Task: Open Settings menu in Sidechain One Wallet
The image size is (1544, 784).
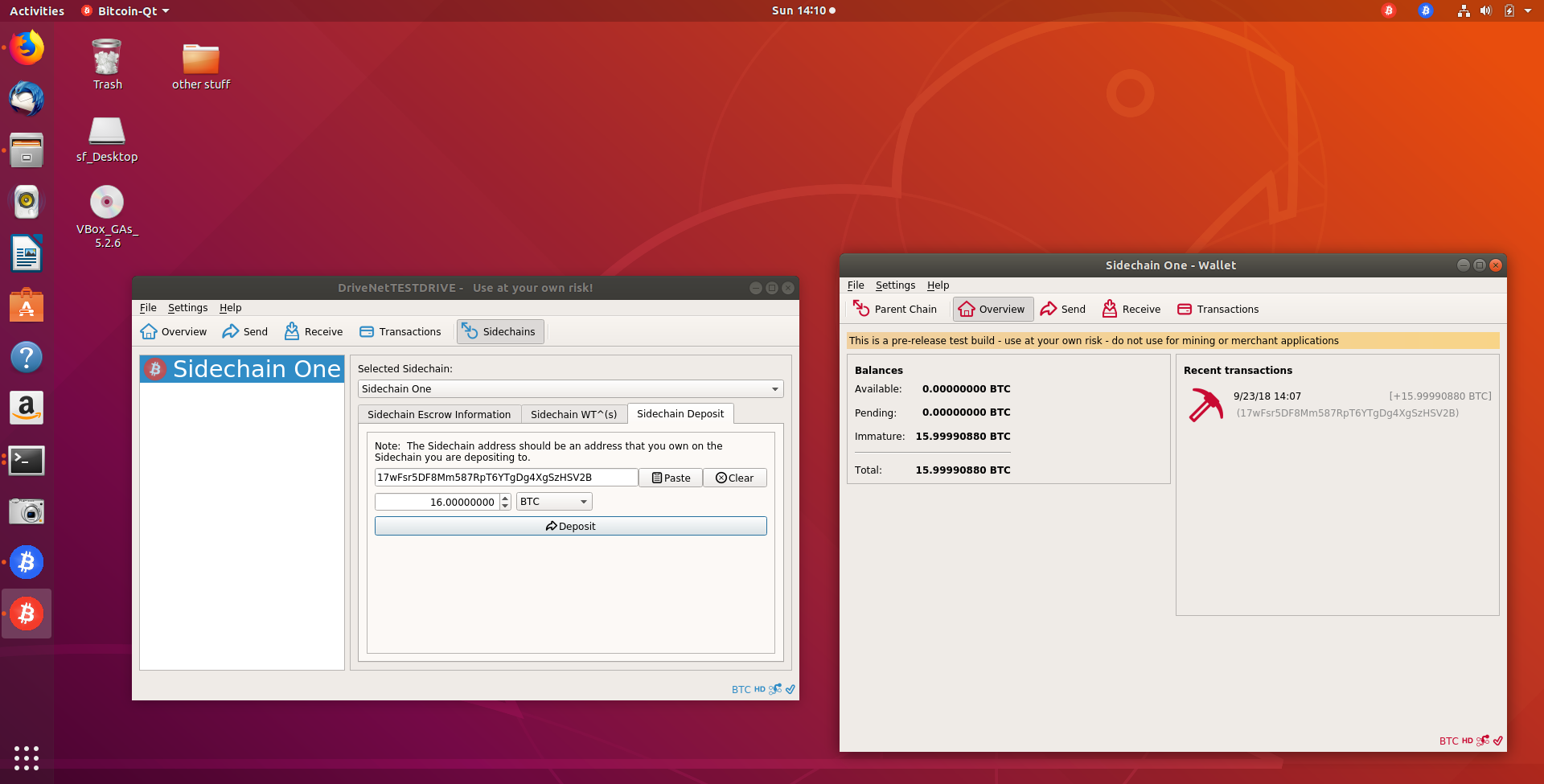Action: pyautogui.click(x=895, y=285)
